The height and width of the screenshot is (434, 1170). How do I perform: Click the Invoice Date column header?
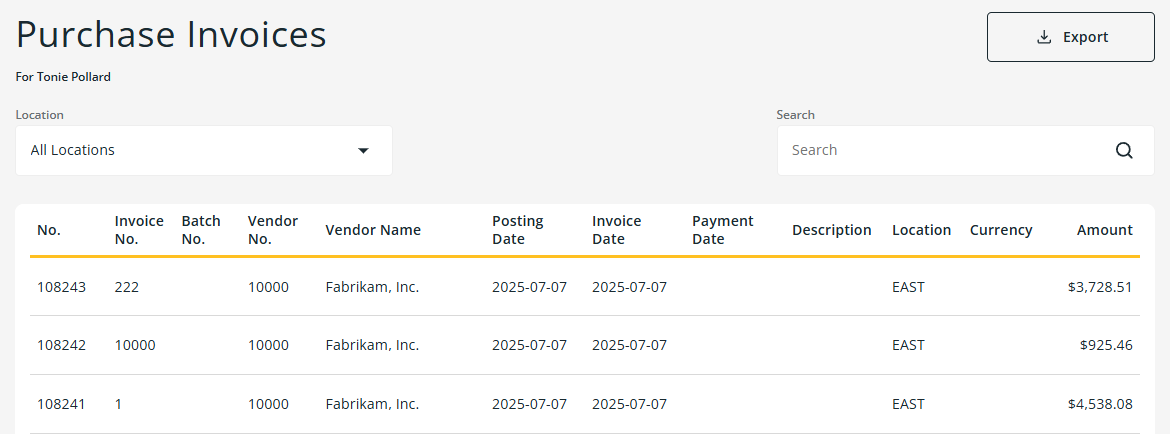pyautogui.click(x=617, y=230)
